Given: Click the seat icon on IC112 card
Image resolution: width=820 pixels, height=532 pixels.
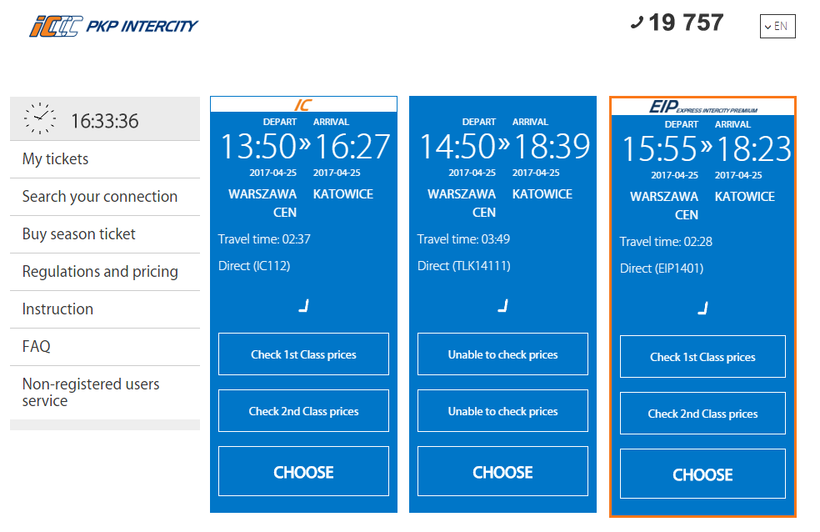Looking at the screenshot, I should (x=304, y=306).
